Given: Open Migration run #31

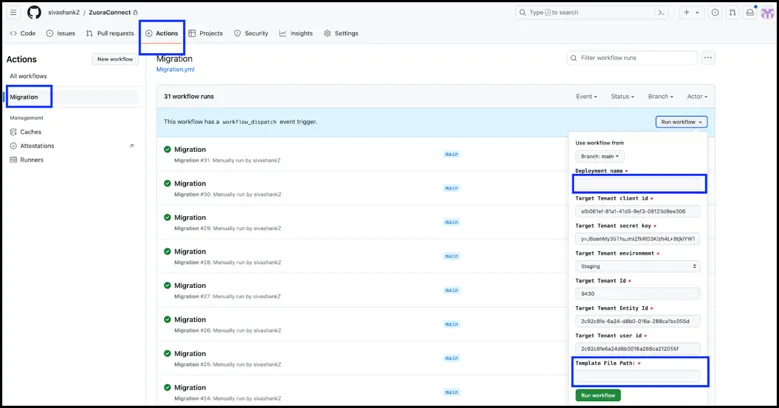Looking at the screenshot, I should (190, 150).
